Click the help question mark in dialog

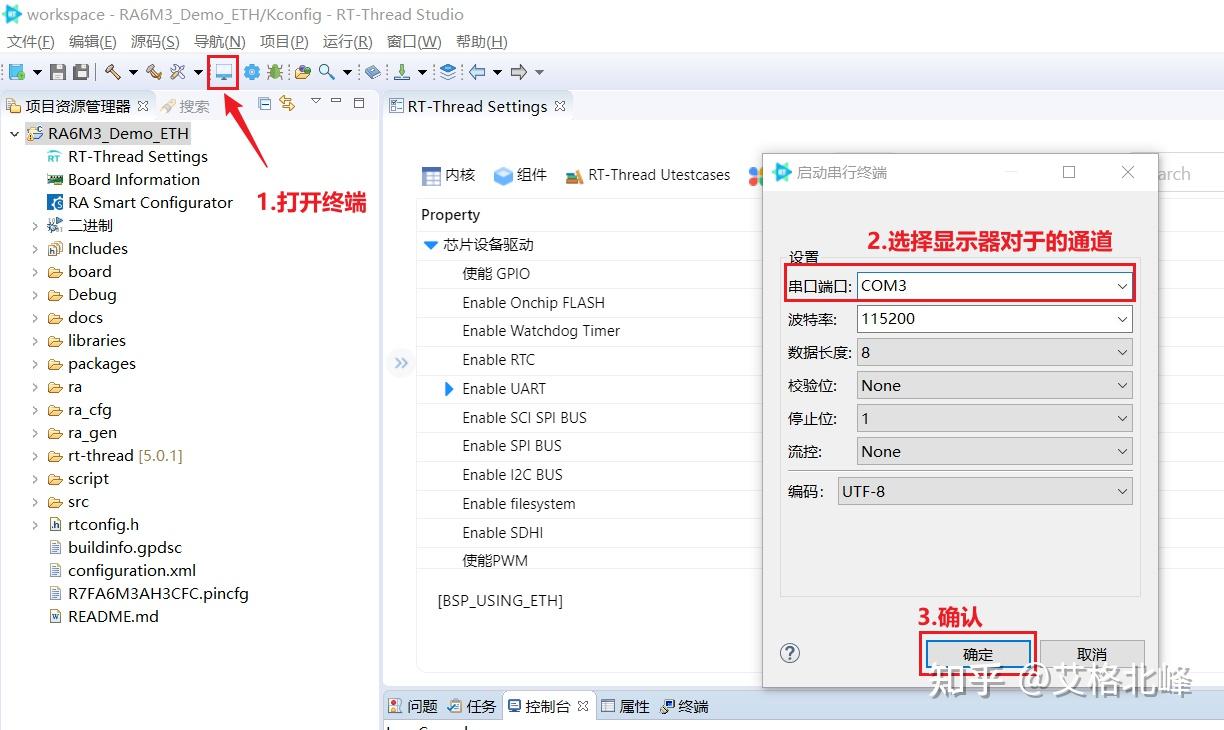[x=790, y=653]
